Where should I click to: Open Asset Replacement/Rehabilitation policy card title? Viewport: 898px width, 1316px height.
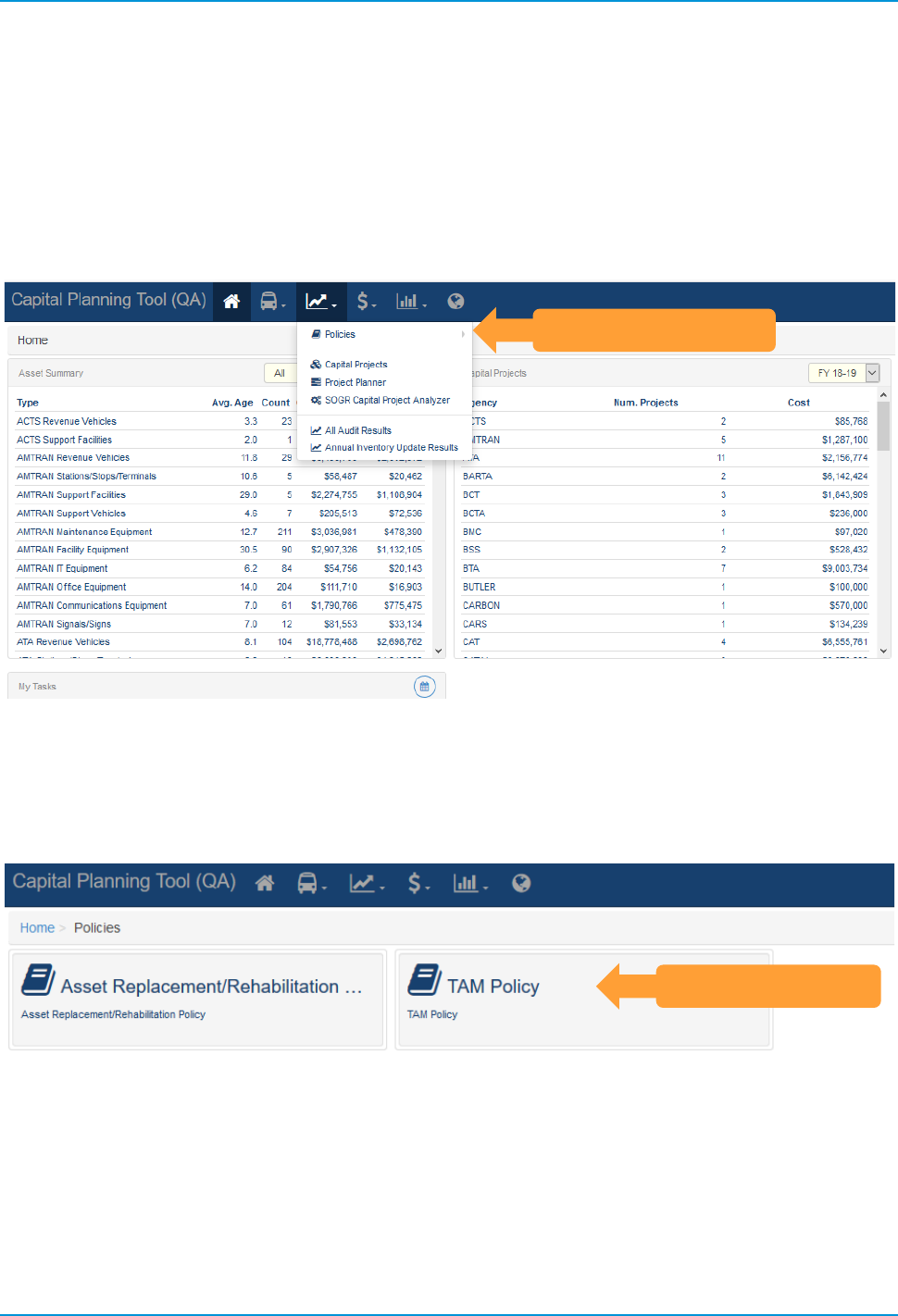coord(211,987)
